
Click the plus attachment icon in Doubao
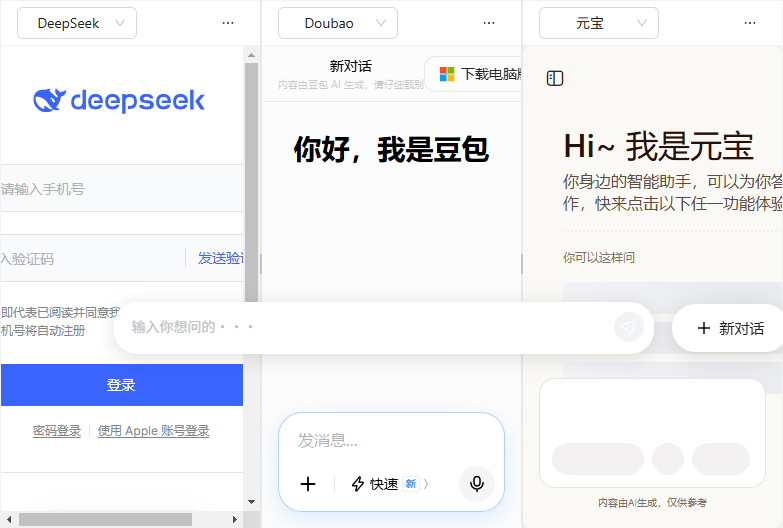(308, 484)
